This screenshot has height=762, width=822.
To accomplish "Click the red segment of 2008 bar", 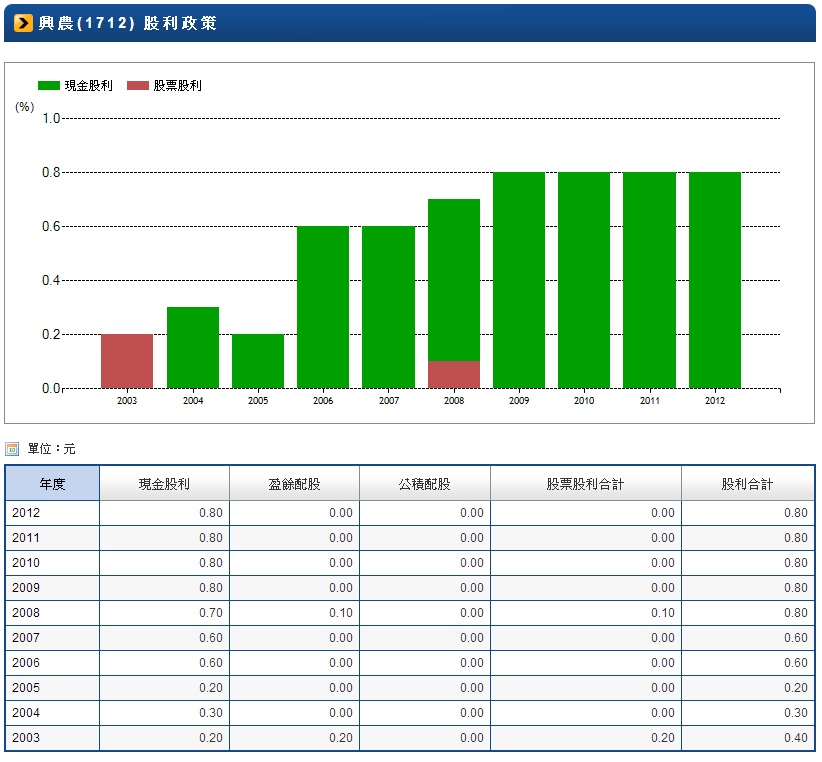I will (x=454, y=375).
